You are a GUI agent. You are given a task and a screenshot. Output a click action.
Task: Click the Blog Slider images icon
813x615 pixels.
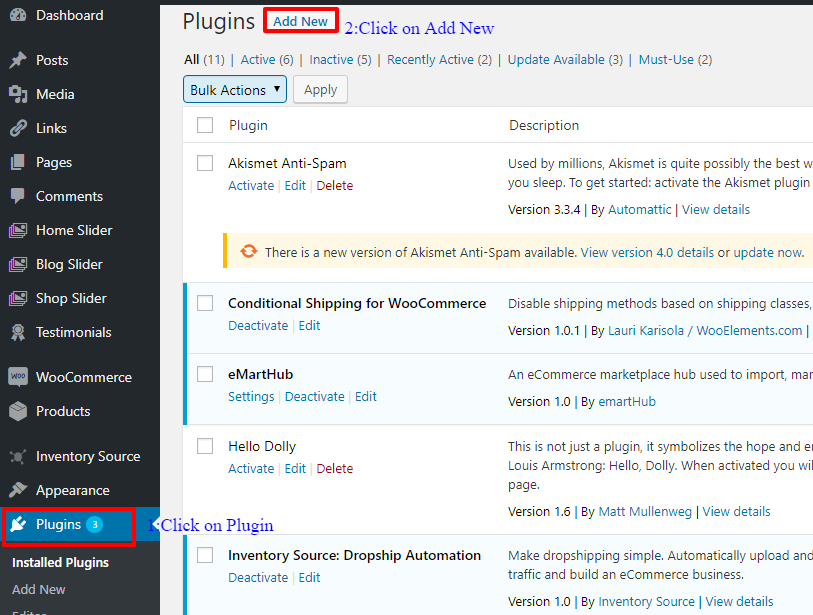tap(18, 264)
